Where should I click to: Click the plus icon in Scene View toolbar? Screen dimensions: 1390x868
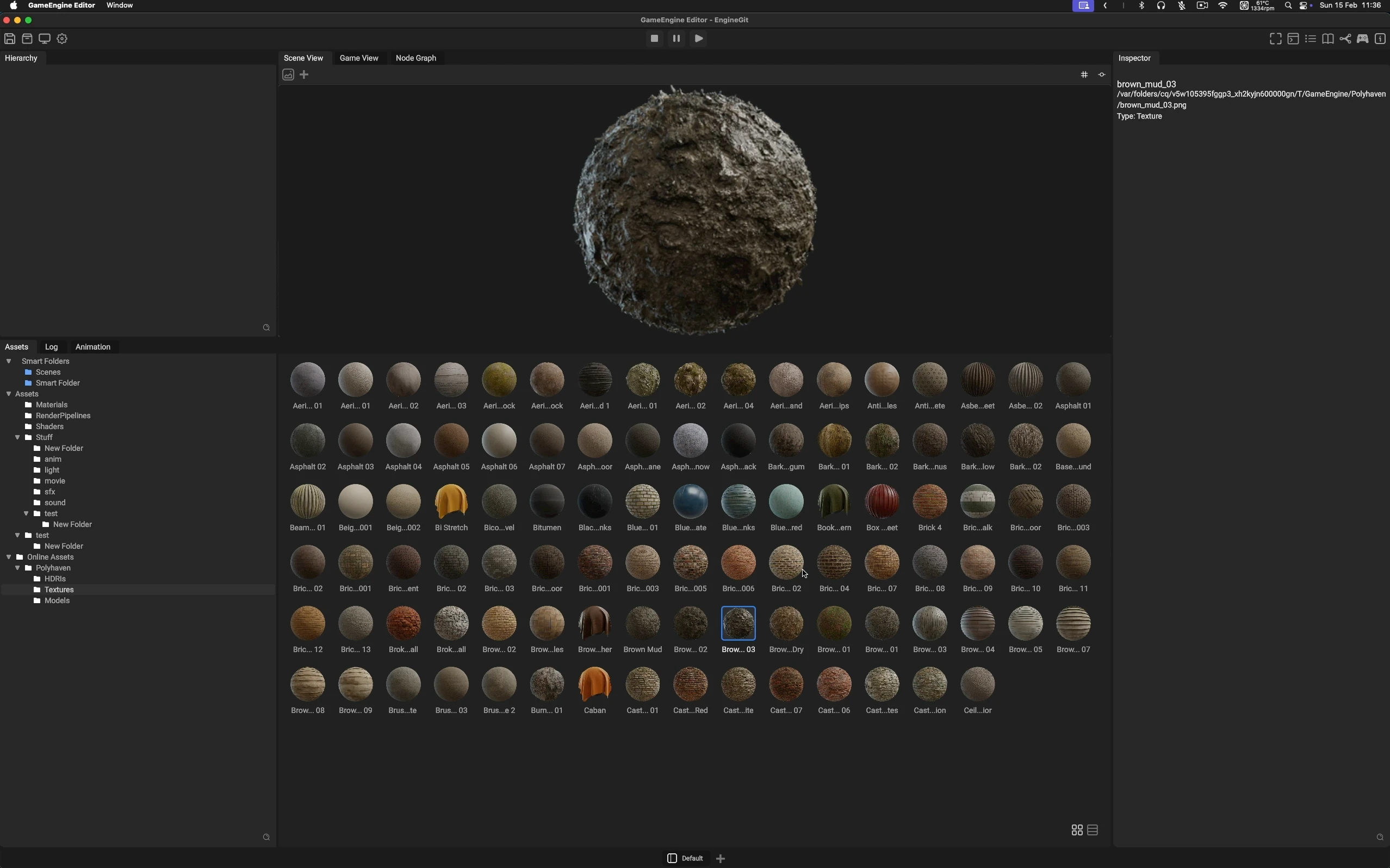(x=305, y=75)
